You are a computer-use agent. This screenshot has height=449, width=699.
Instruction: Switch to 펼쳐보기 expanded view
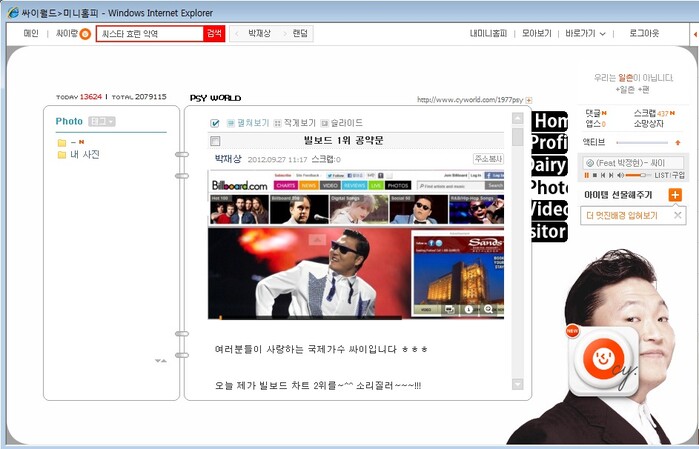247,123
